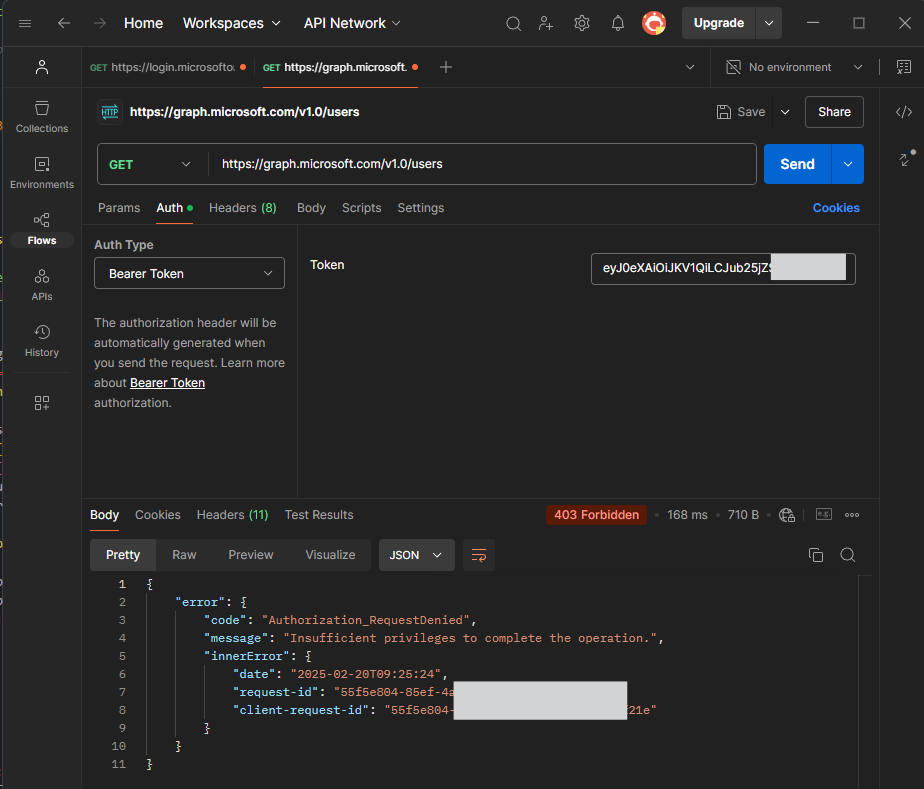The image size is (924, 789).
Task: Open the response Cookies tab
Action: coord(158,515)
